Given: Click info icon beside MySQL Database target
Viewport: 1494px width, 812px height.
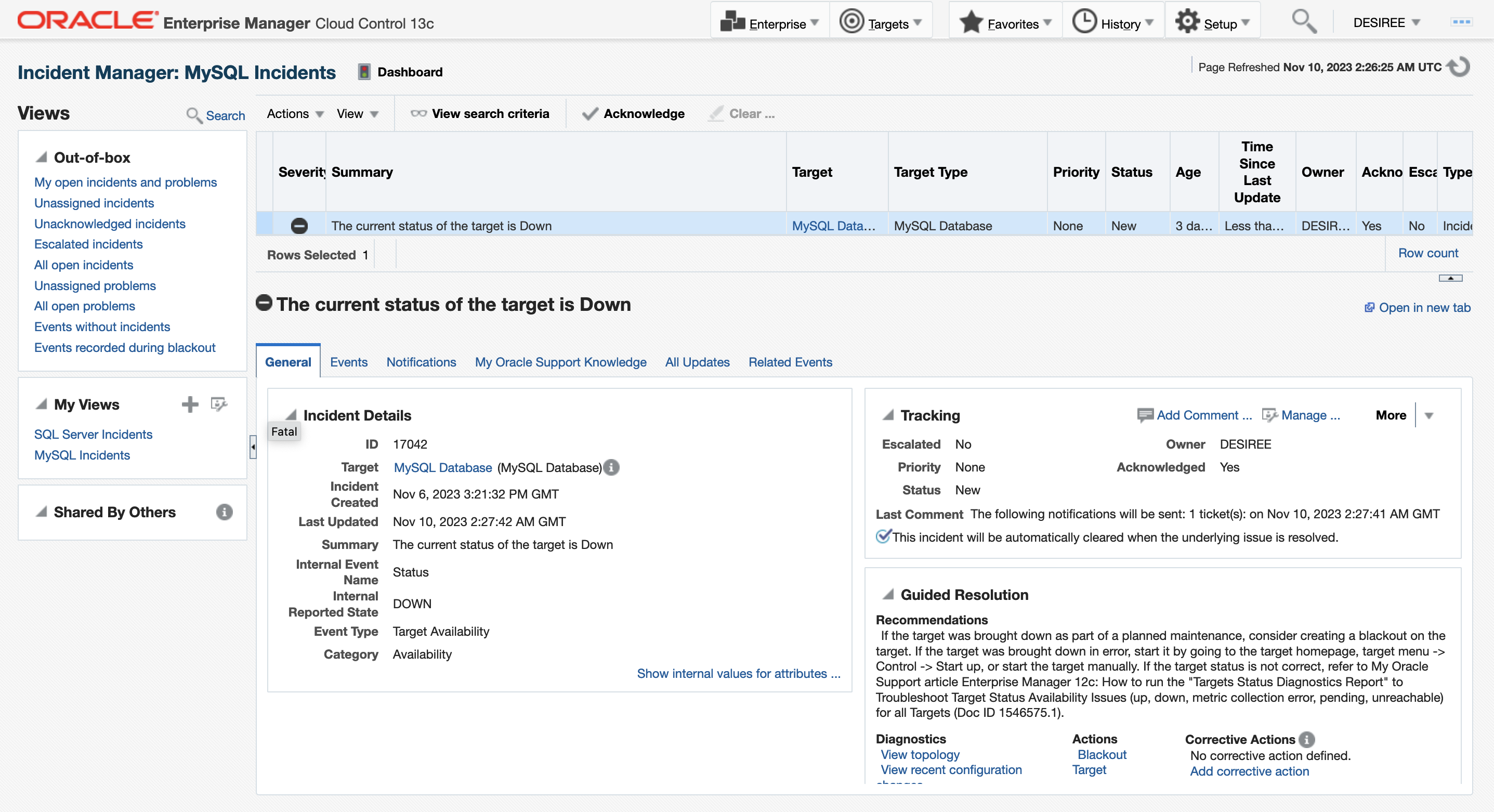Looking at the screenshot, I should 611,467.
